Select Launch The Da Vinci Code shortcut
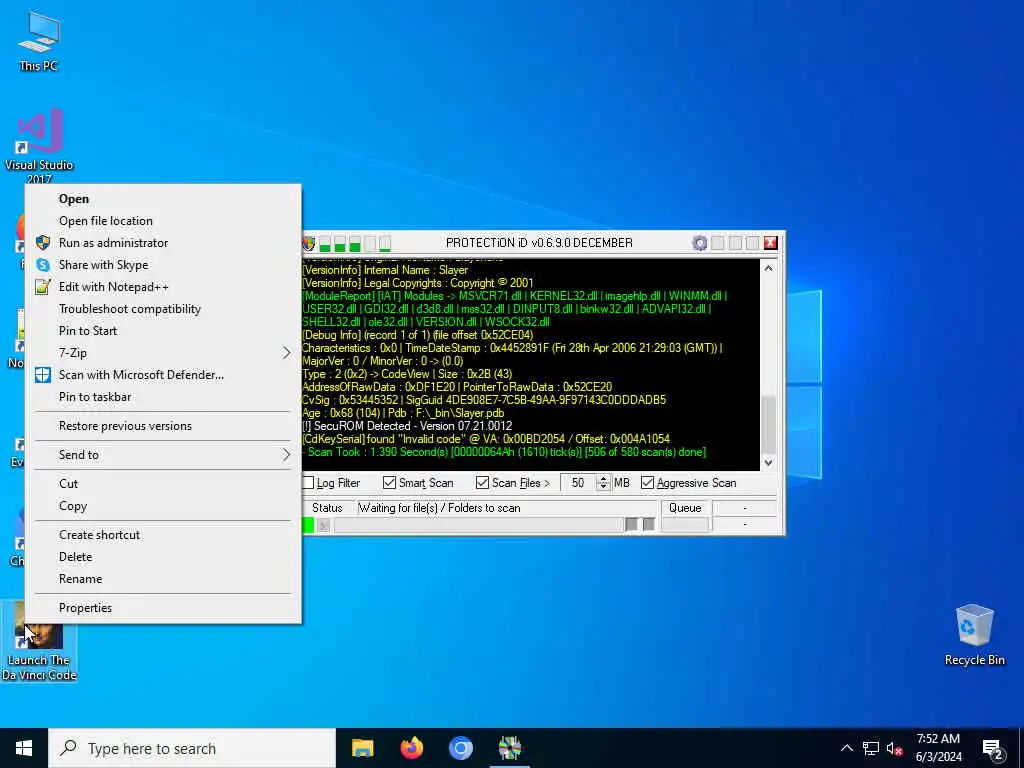This screenshot has width=1024, height=768. 39,643
